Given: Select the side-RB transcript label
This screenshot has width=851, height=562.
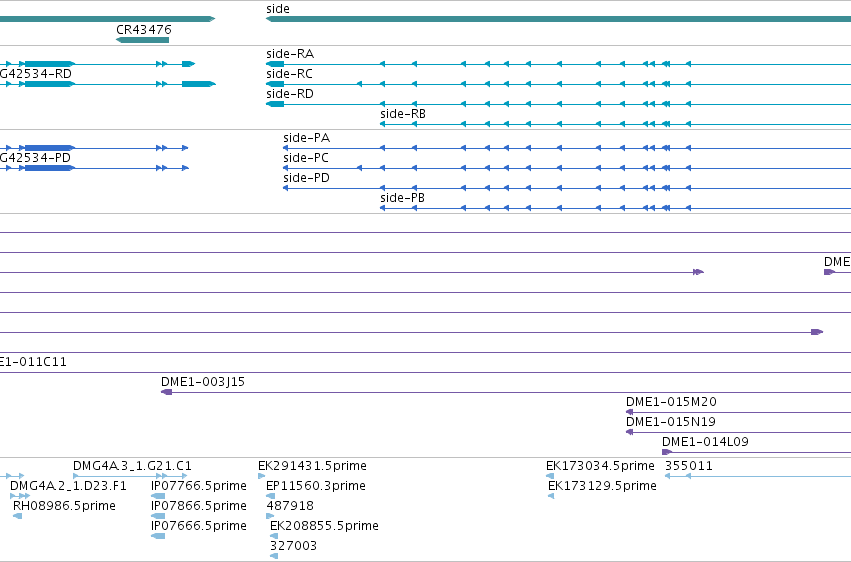Looking at the screenshot, I should 403,114.
